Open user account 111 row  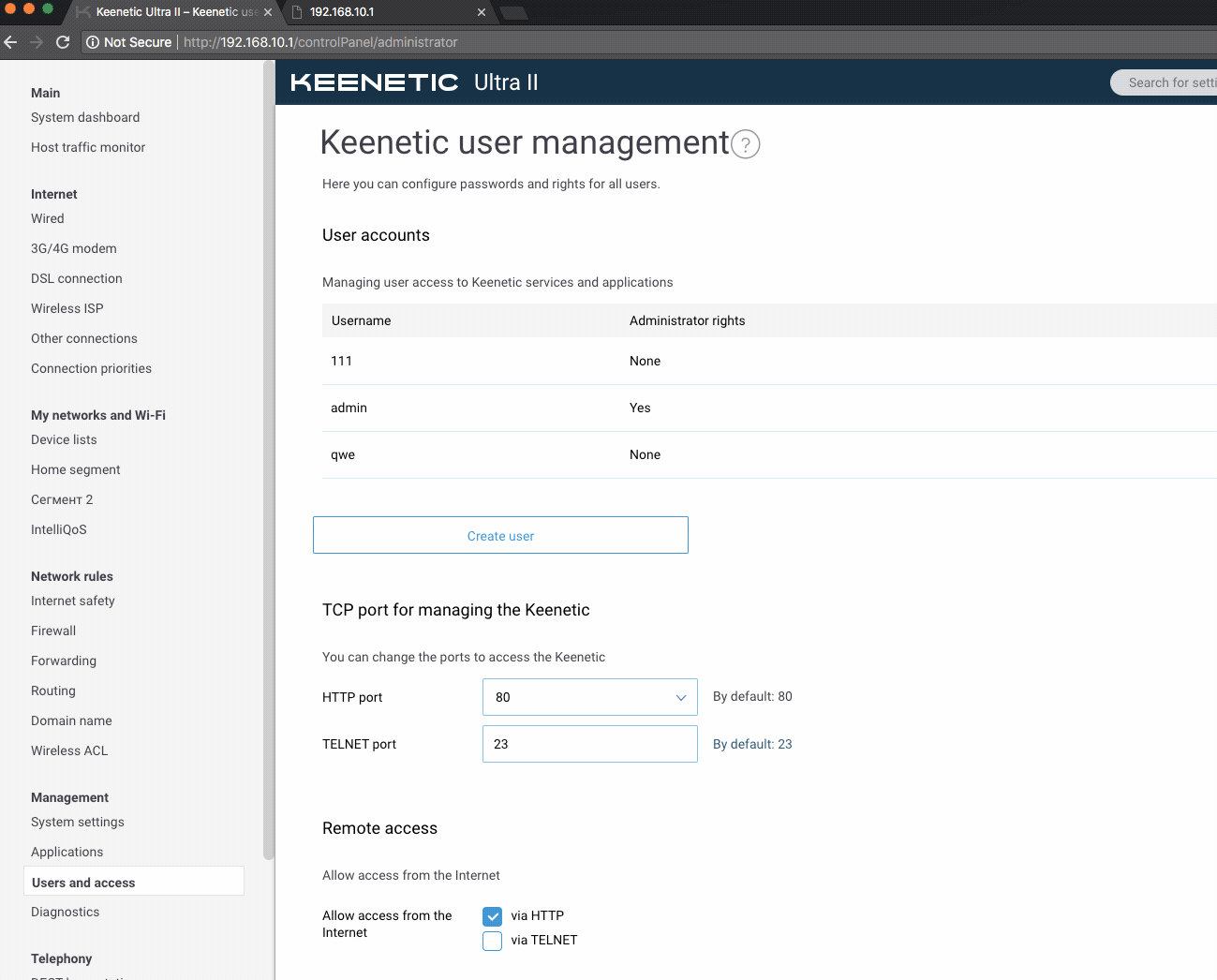pos(769,361)
